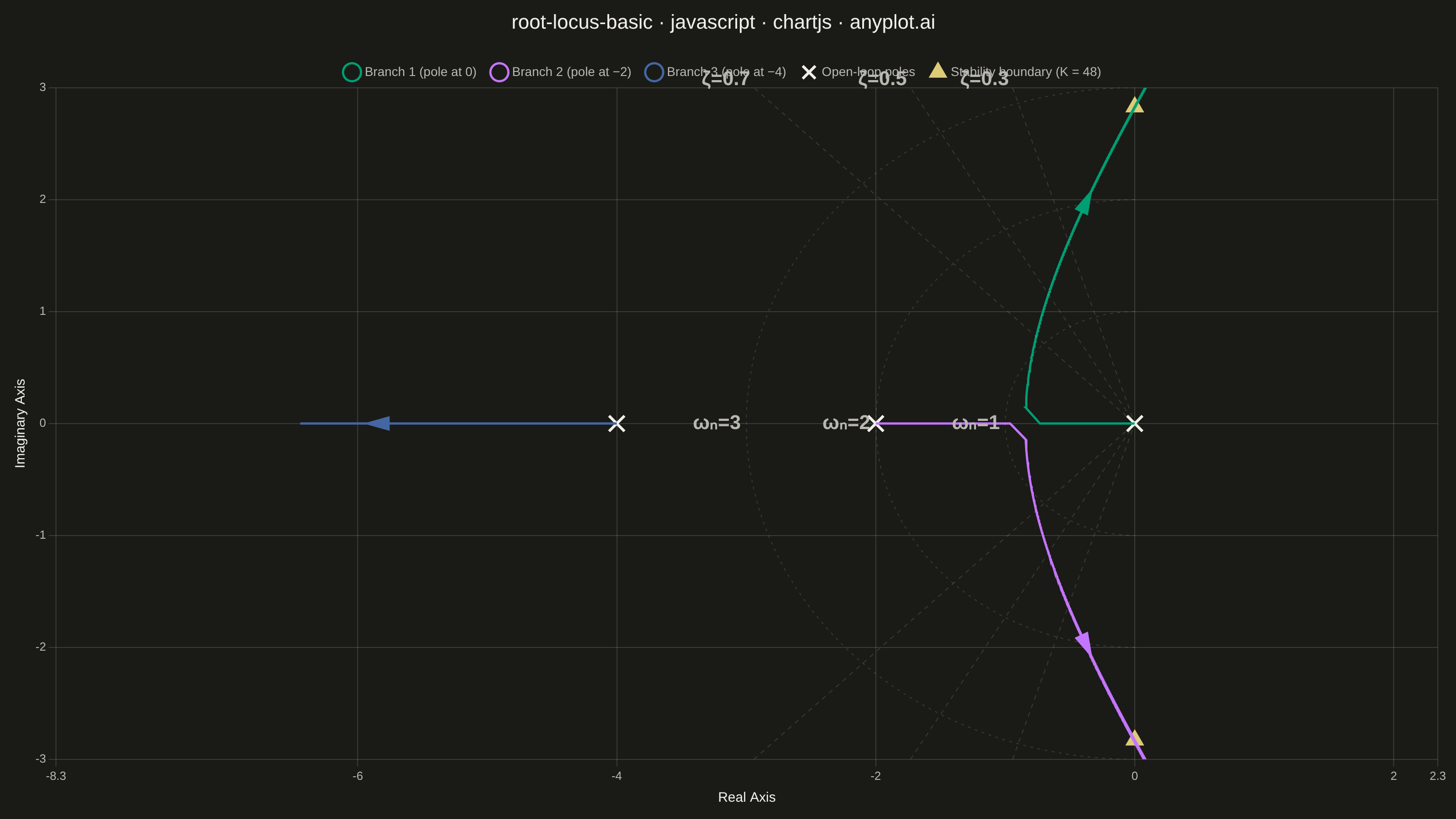This screenshot has width=1456, height=819.
Task: Click the purple Branch 2 legend circle
Action: (499, 72)
